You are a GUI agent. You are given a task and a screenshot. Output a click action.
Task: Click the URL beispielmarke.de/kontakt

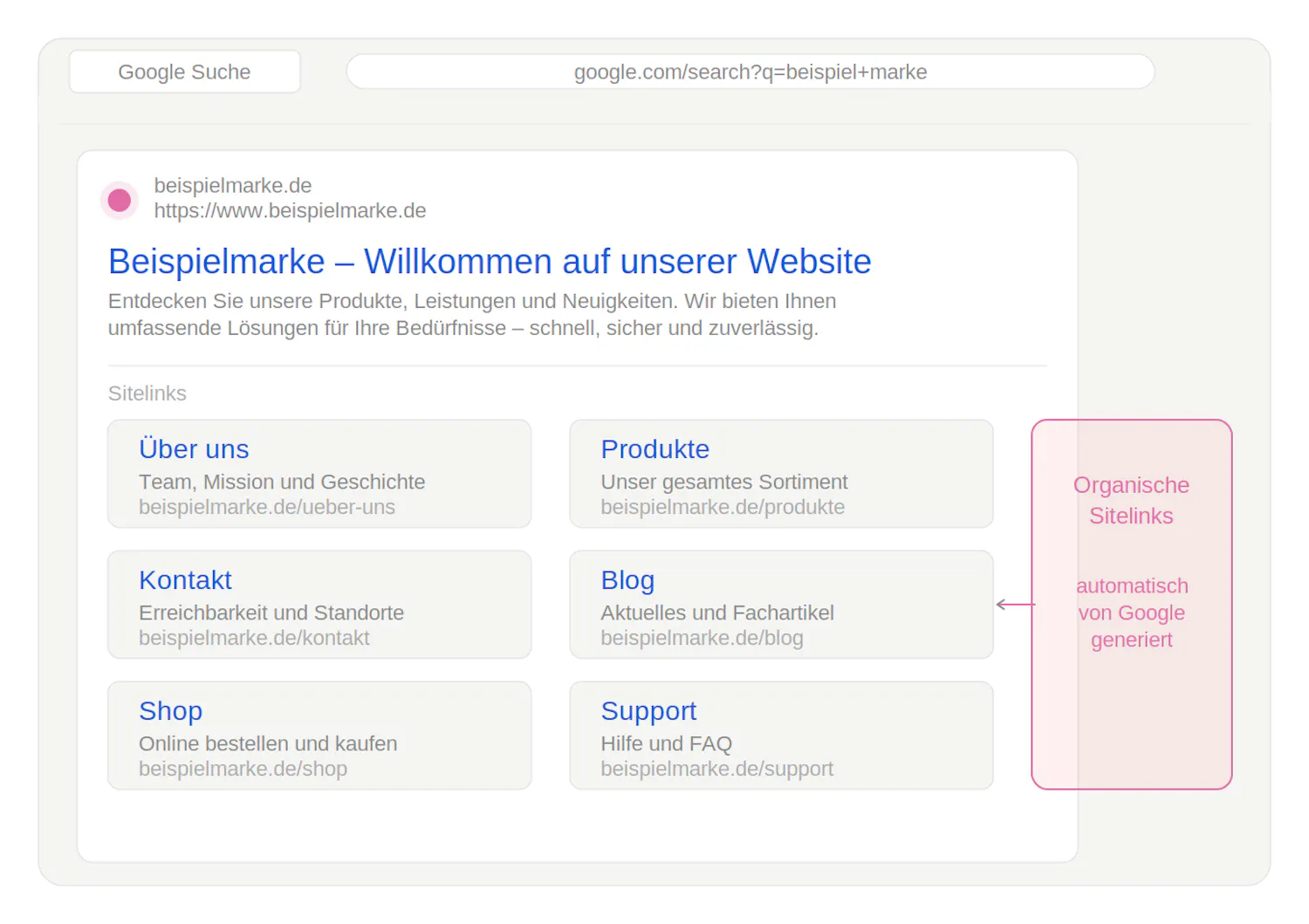[x=254, y=638]
